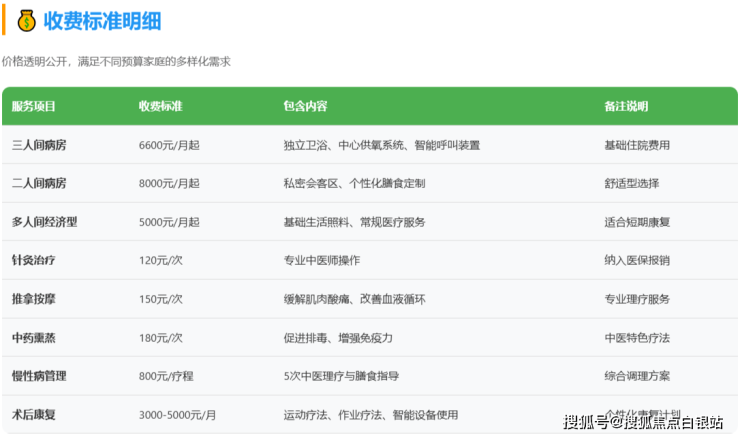740x438 pixels.
Task: Select the 纳入医保报销 remark
Action: 637,260
